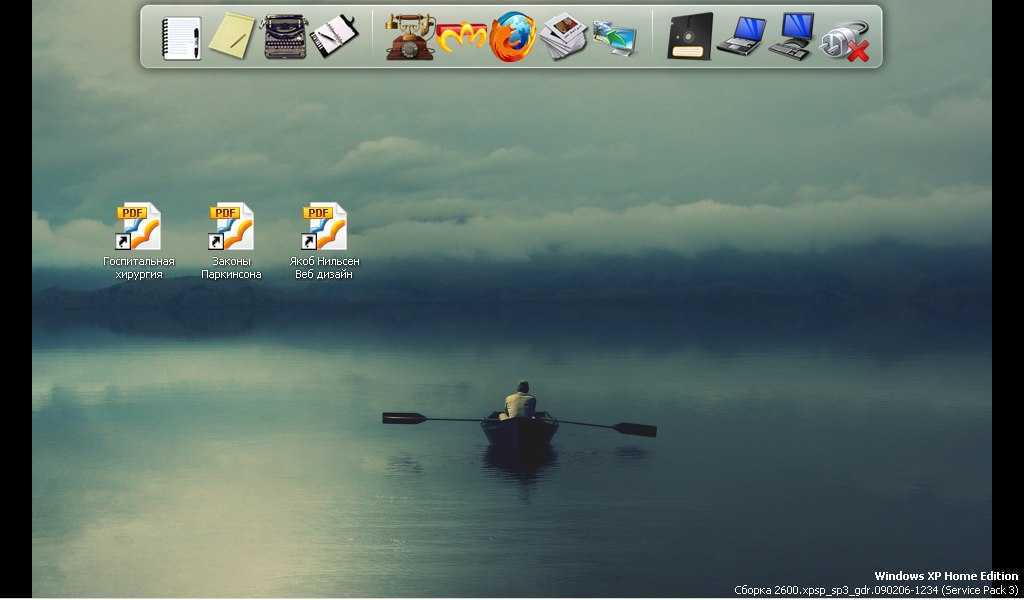Click the monitor with green arrow icon

coord(615,38)
